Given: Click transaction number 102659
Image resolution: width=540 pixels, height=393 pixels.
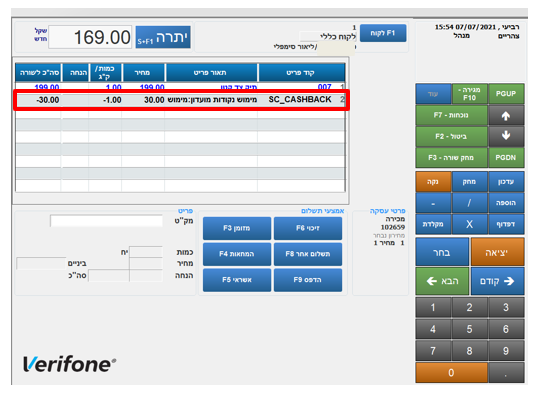Looking at the screenshot, I should 393,227.
